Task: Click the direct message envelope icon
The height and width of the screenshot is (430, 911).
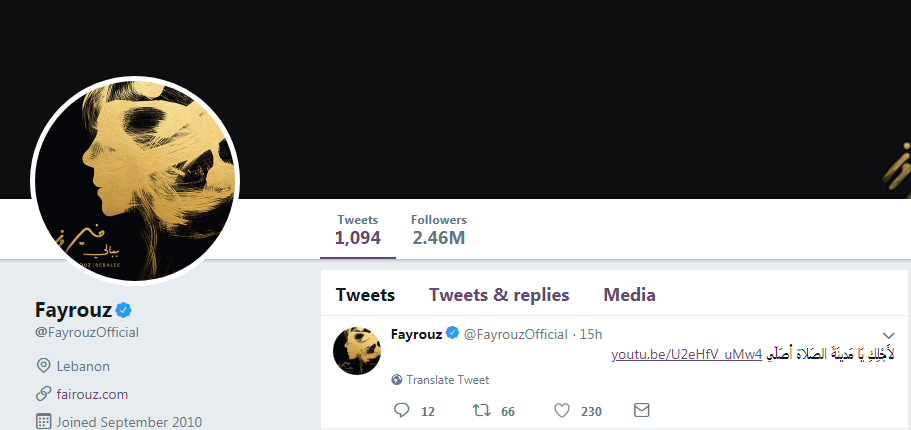Action: [642, 410]
